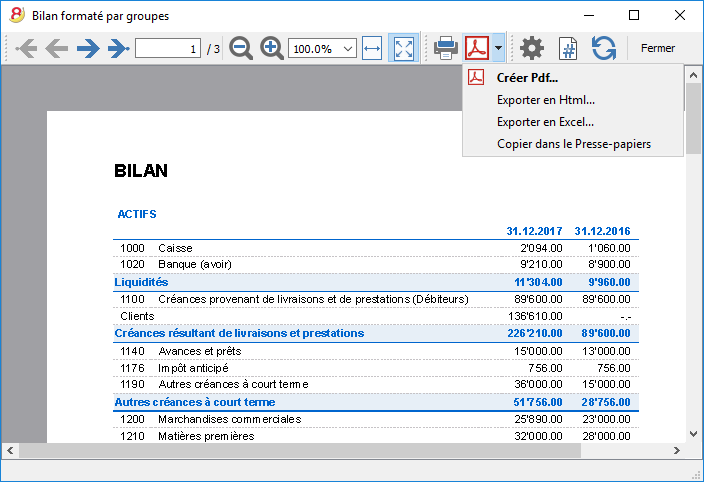Click the 31.12.2017 column header
The height and width of the screenshot is (482, 704).
point(534,231)
